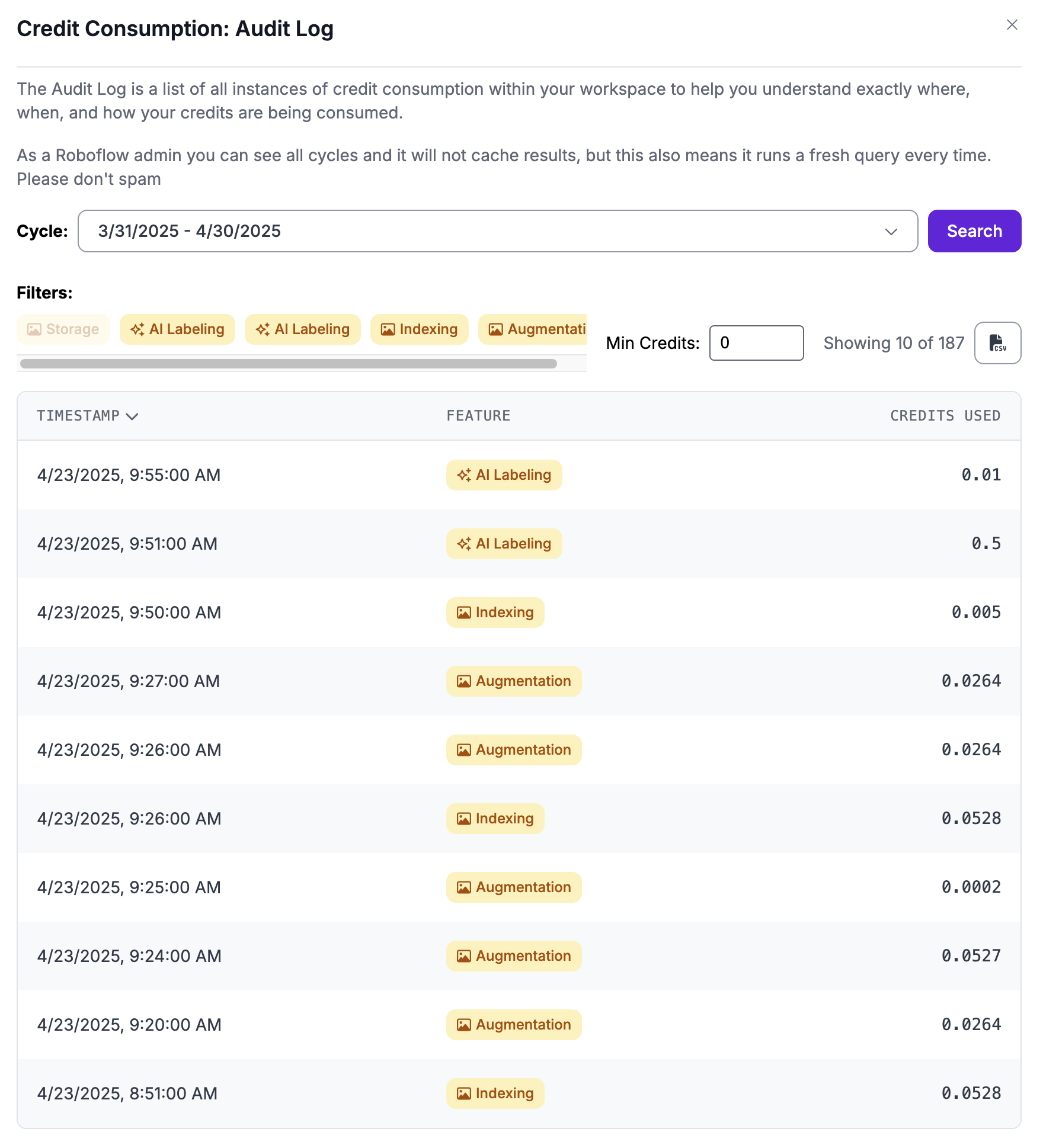
Task: Toggle the second AI Labeling filter chip
Action: [302, 329]
